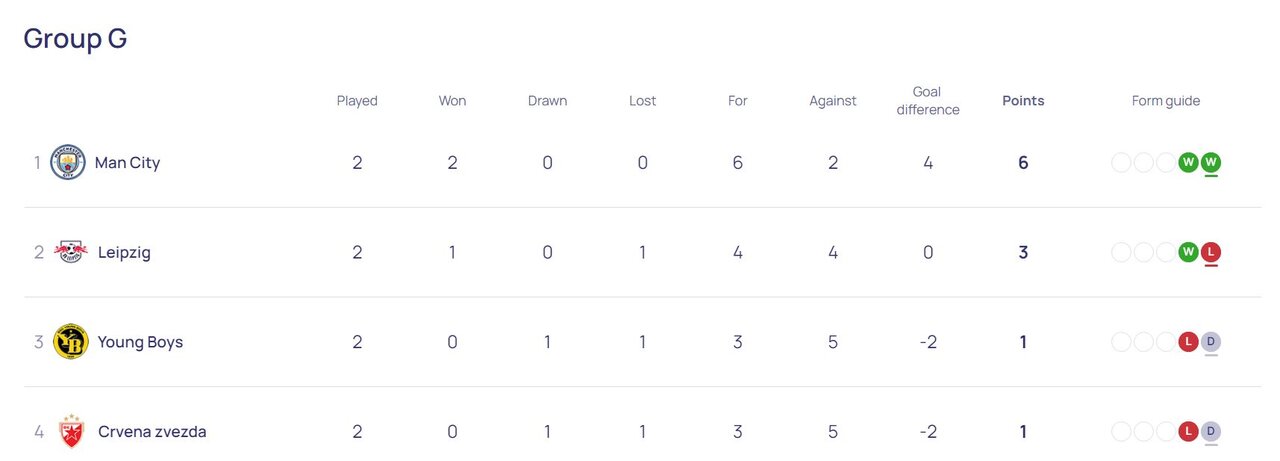Click the Man City club crest
Image resolution: width=1280 pixels, height=461 pixels.
click(x=68, y=162)
